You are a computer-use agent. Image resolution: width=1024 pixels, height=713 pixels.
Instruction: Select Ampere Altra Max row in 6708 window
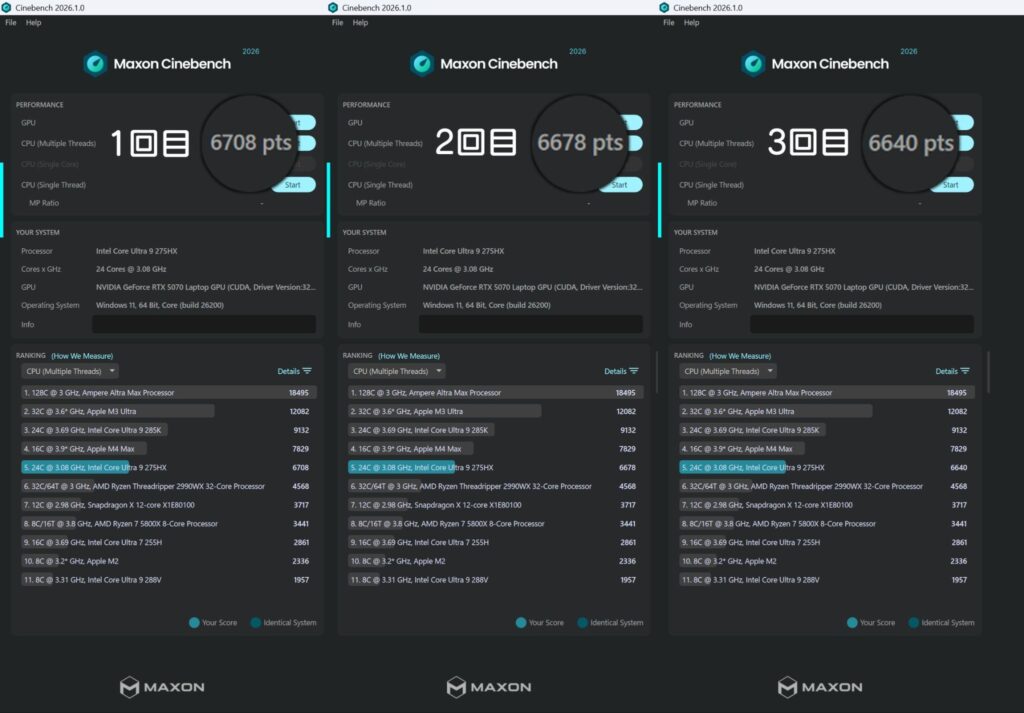[168, 392]
